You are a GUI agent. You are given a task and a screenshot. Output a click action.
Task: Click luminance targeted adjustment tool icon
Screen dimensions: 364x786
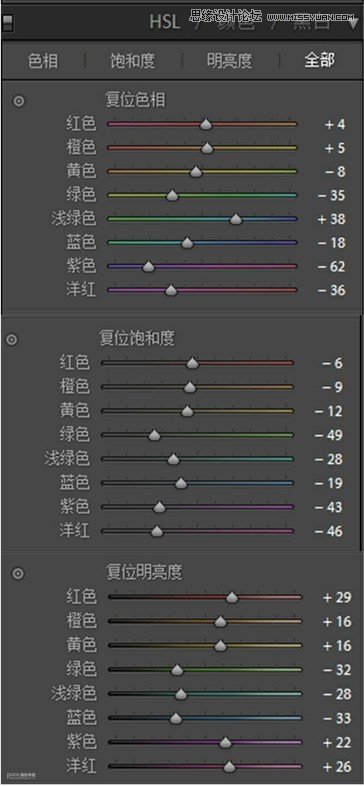(x=18, y=573)
